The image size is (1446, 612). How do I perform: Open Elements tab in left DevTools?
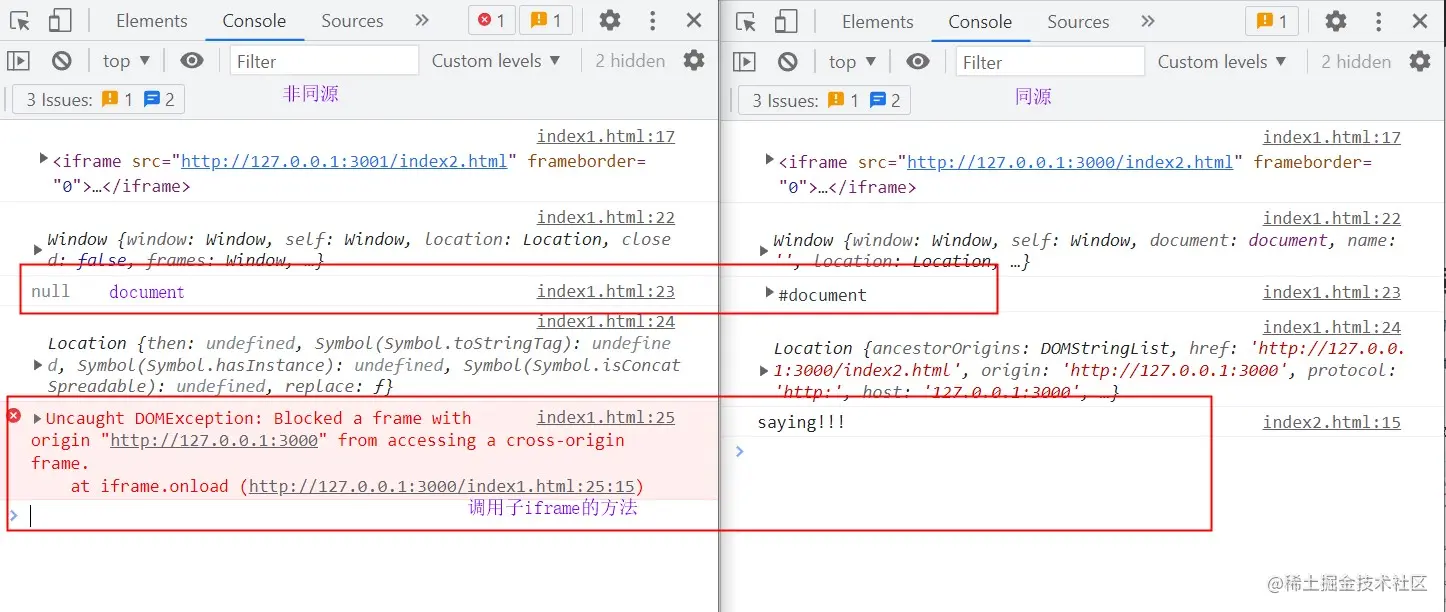click(152, 20)
